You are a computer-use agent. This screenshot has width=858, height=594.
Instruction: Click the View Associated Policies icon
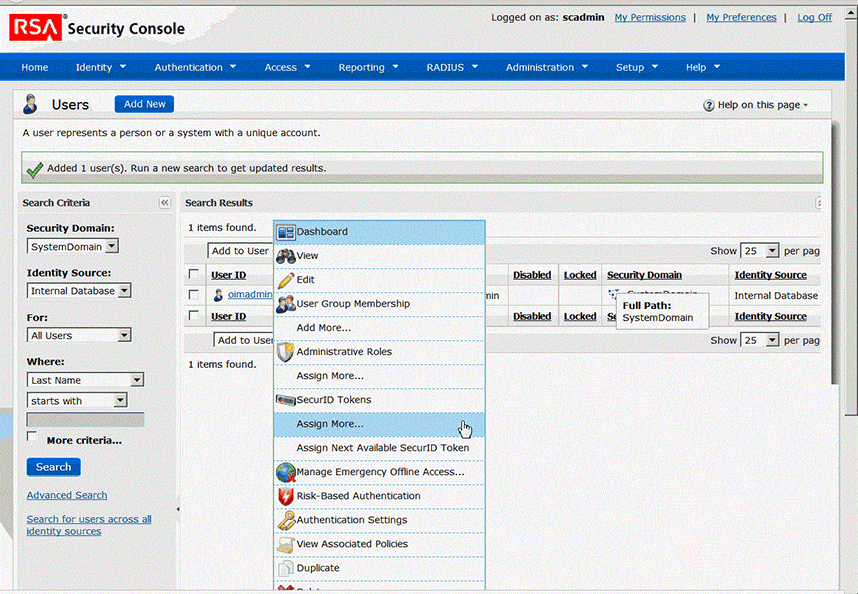point(286,544)
